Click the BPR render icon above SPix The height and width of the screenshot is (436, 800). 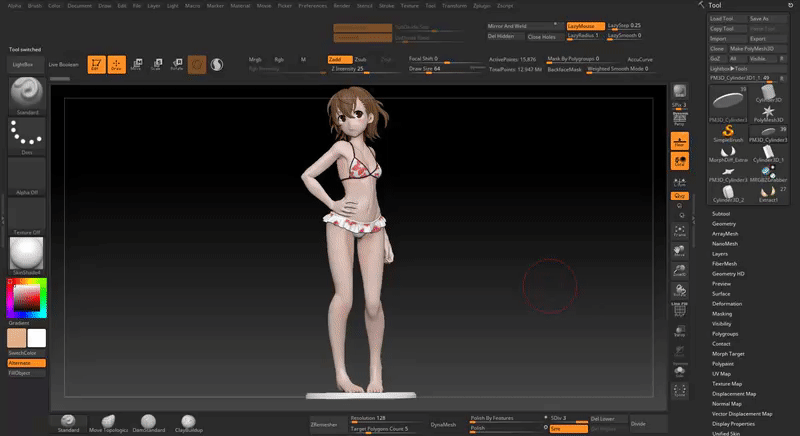pos(679,92)
